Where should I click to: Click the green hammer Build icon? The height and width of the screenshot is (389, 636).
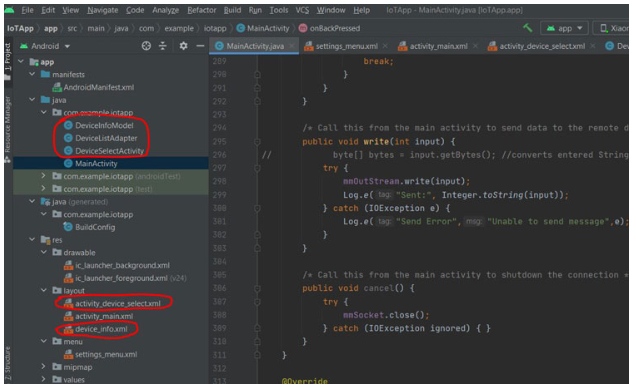pos(528,28)
